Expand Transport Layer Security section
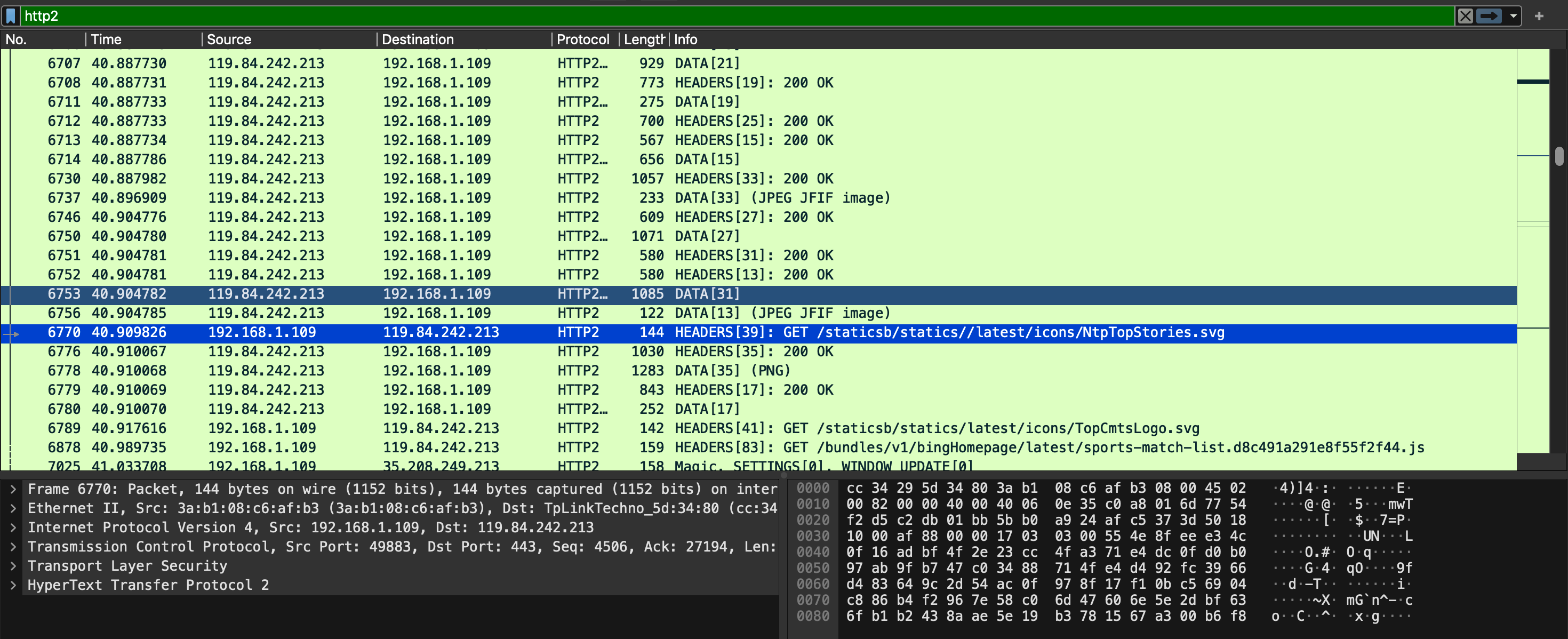 click(x=13, y=566)
